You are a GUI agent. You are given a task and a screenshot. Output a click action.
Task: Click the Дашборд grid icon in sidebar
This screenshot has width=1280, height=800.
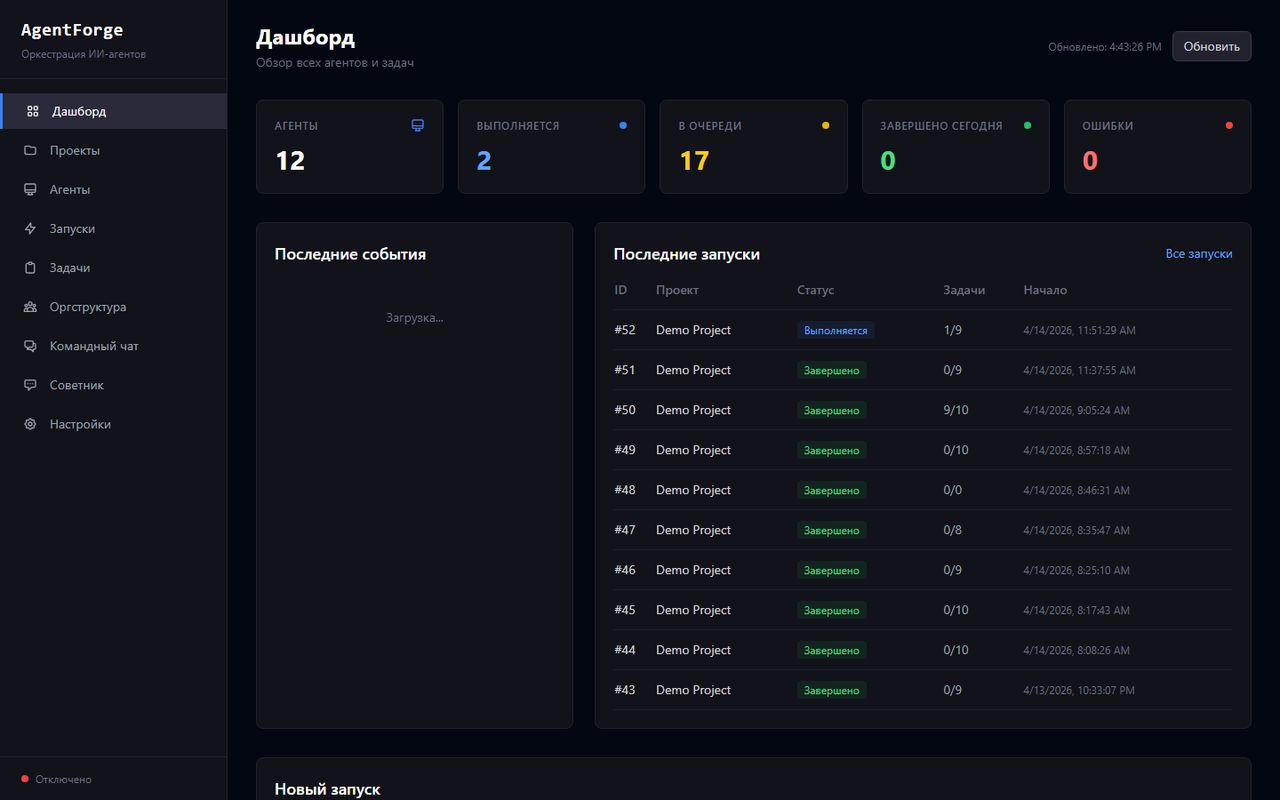[33, 111]
